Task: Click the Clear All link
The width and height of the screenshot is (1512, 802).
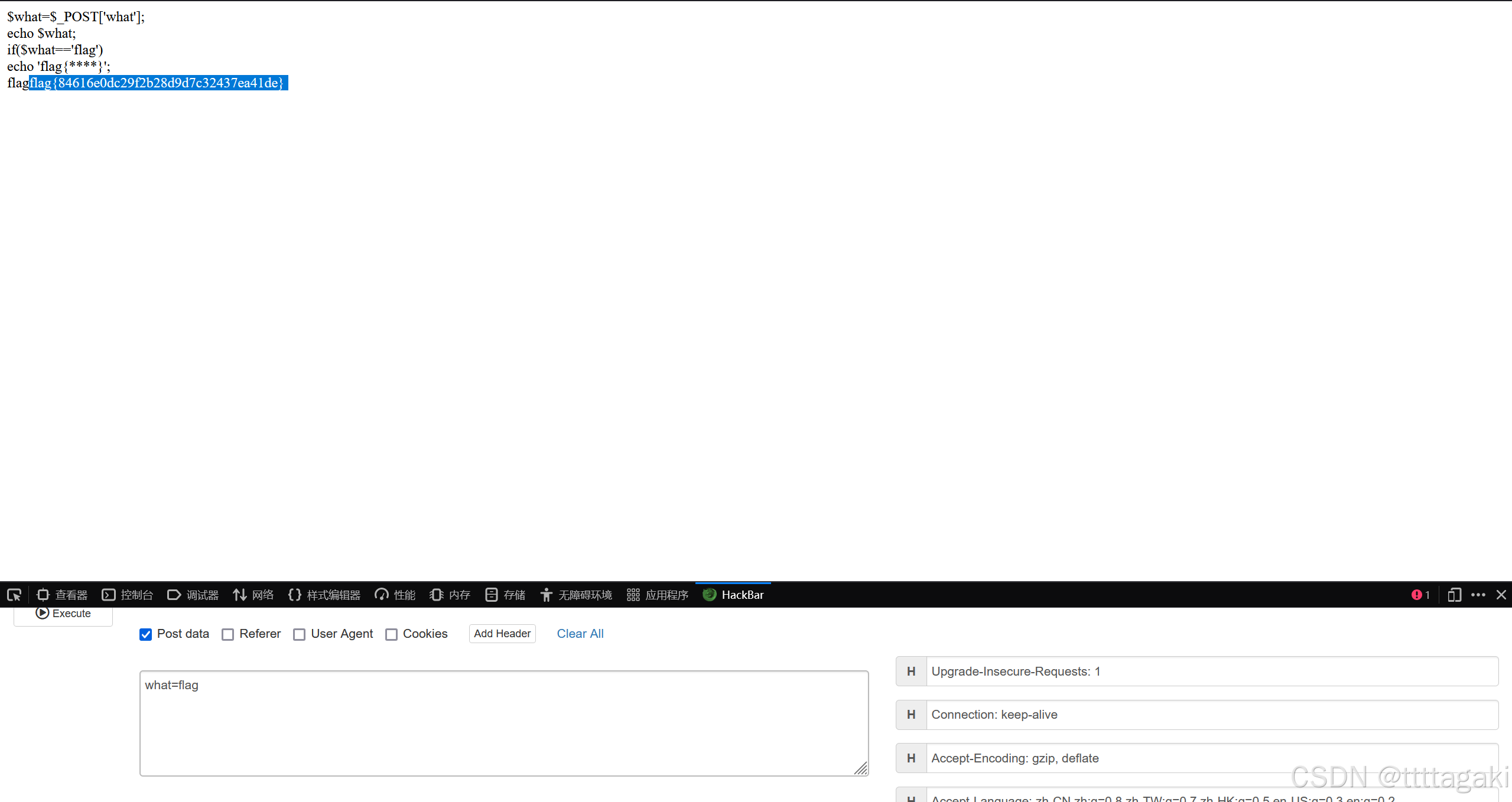Action: [580, 634]
